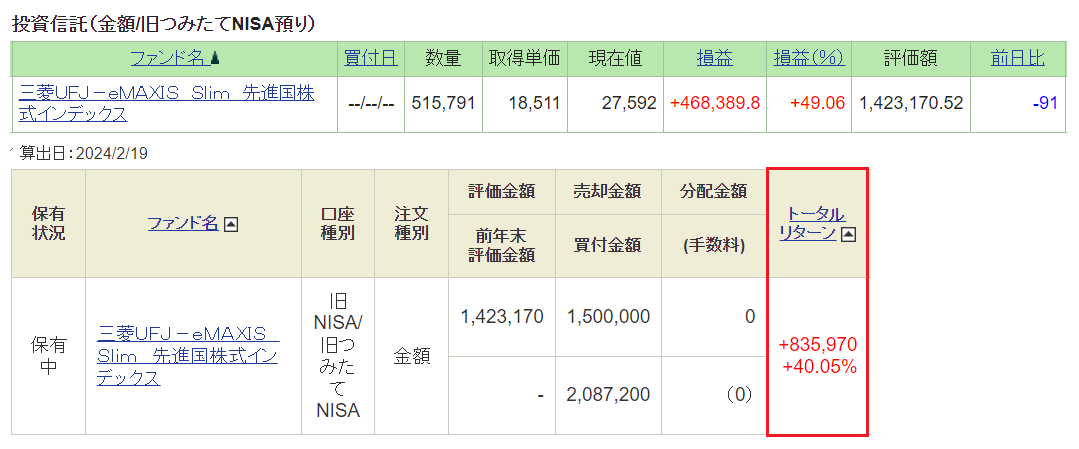Select the 前年末評価金額 column header
1079x449 pixels.
click(x=502, y=245)
